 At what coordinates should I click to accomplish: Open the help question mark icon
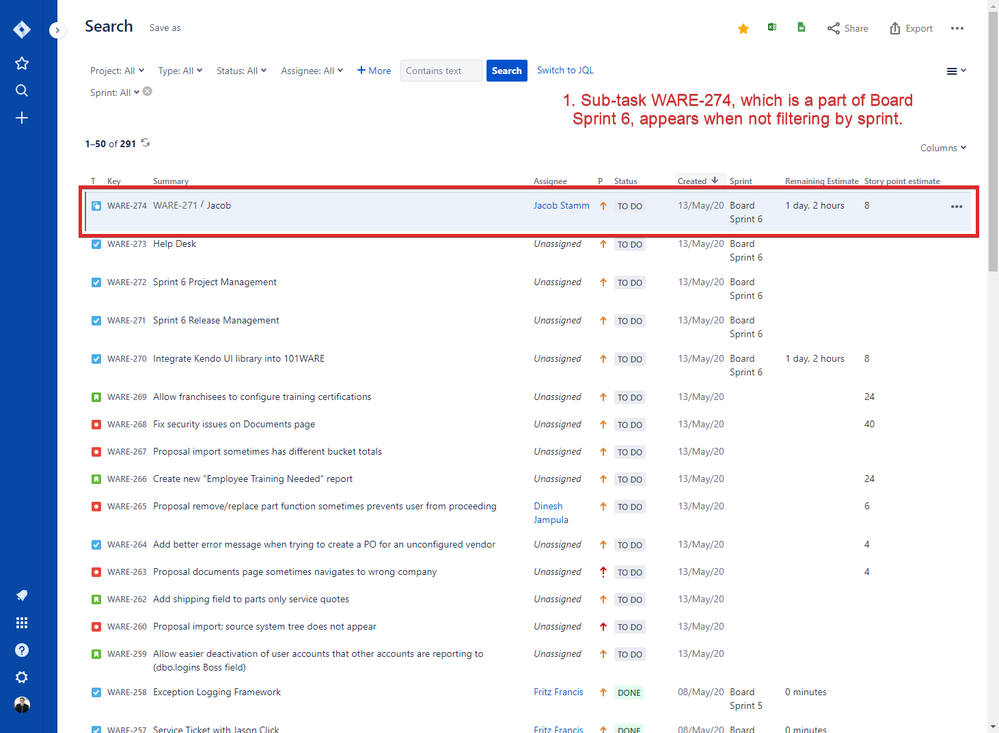21,649
